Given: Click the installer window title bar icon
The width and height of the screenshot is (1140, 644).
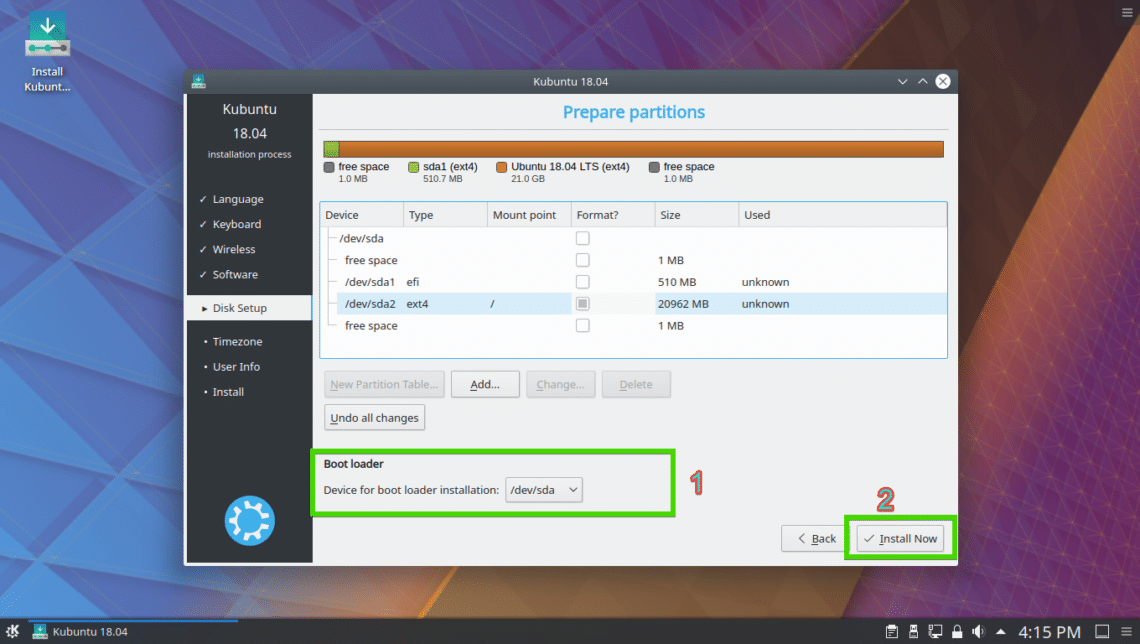Looking at the screenshot, I should [198, 81].
